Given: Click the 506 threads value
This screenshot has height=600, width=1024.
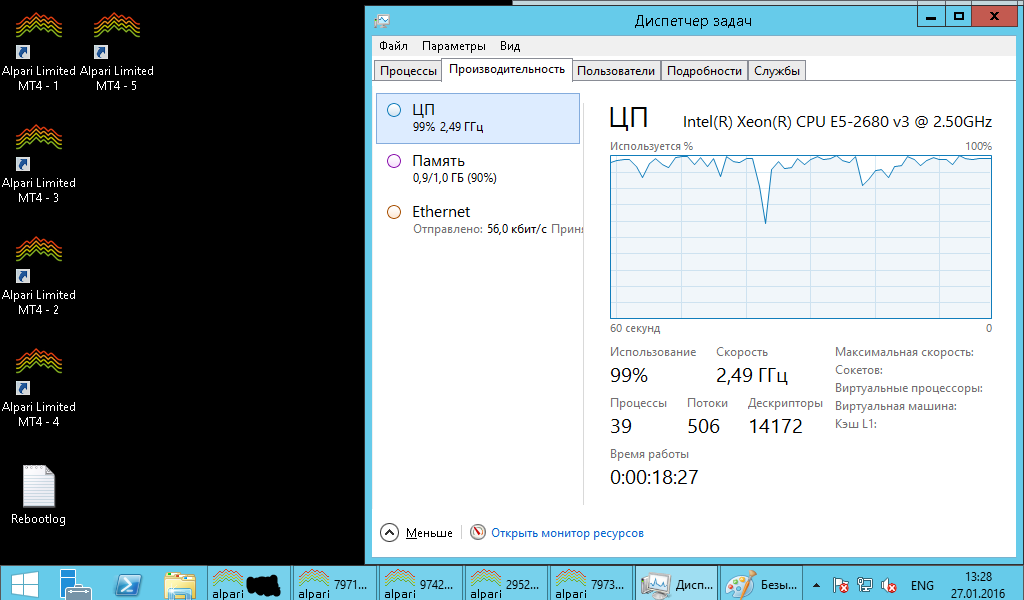Looking at the screenshot, I should click(x=703, y=426).
